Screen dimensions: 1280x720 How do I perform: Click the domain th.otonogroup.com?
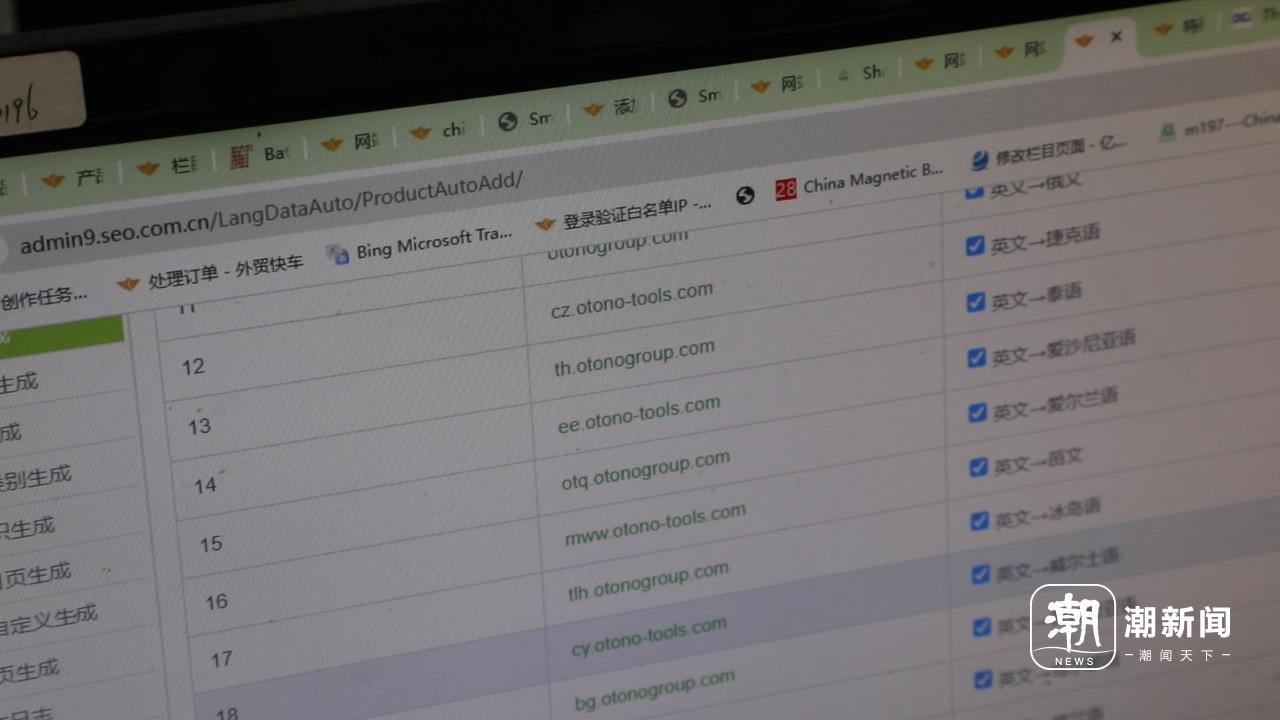coord(634,357)
